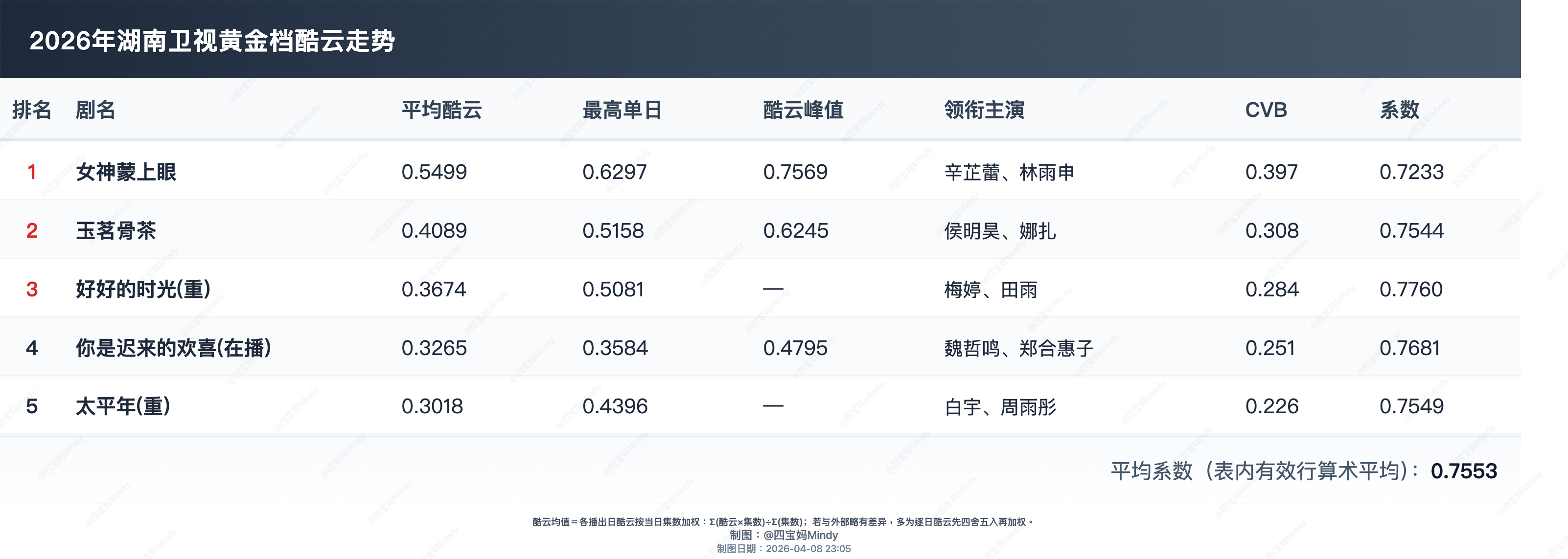Click the 领衔主演 column header
This screenshot has height=559, width=1568.
(x=984, y=110)
